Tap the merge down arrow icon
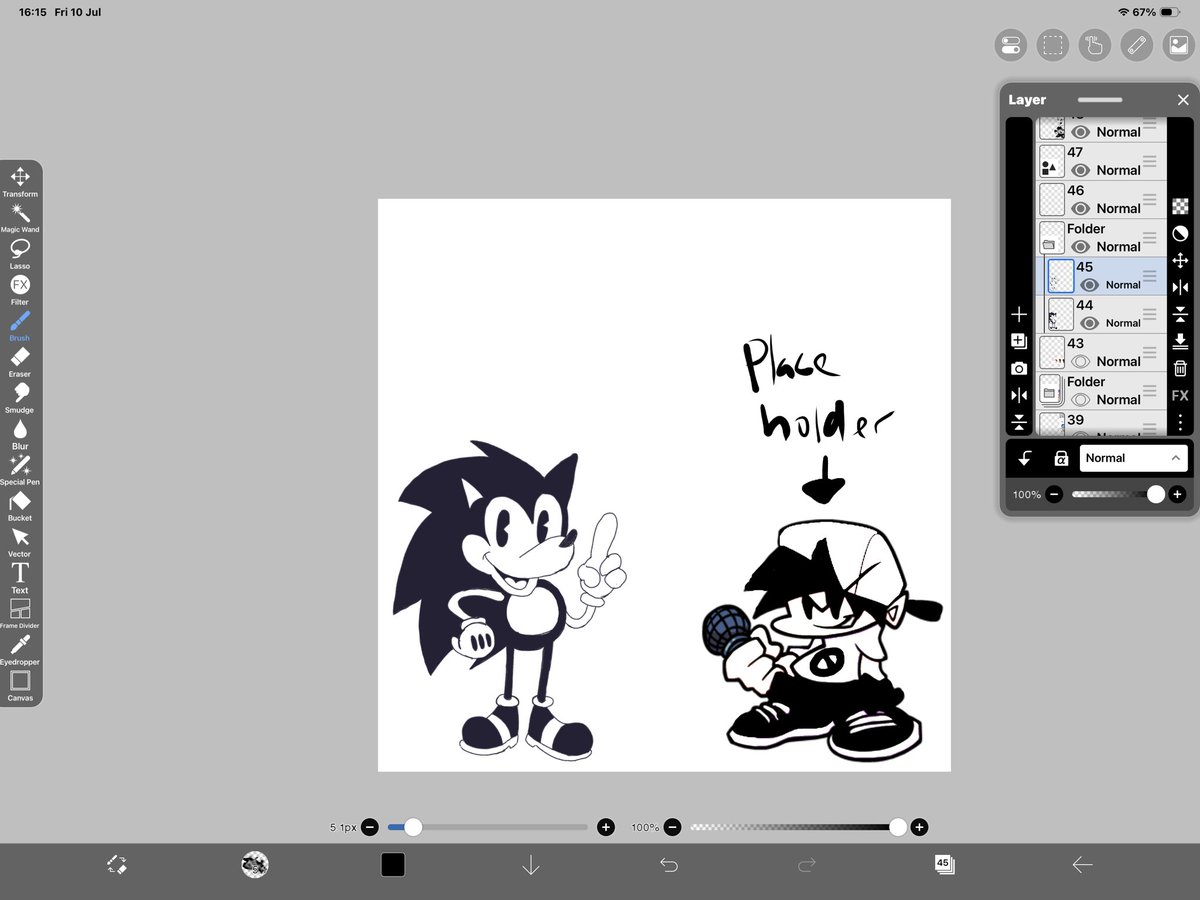 point(1180,341)
